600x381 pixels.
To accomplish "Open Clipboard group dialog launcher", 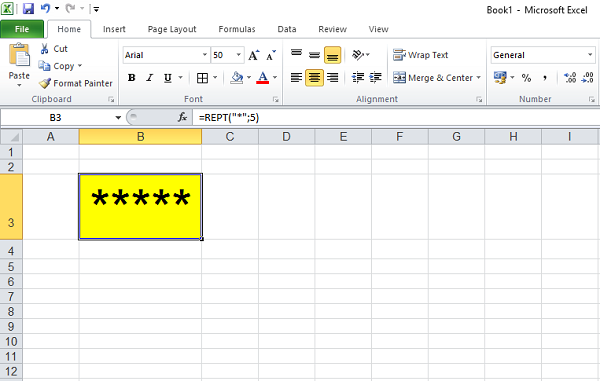I will pos(111,99).
